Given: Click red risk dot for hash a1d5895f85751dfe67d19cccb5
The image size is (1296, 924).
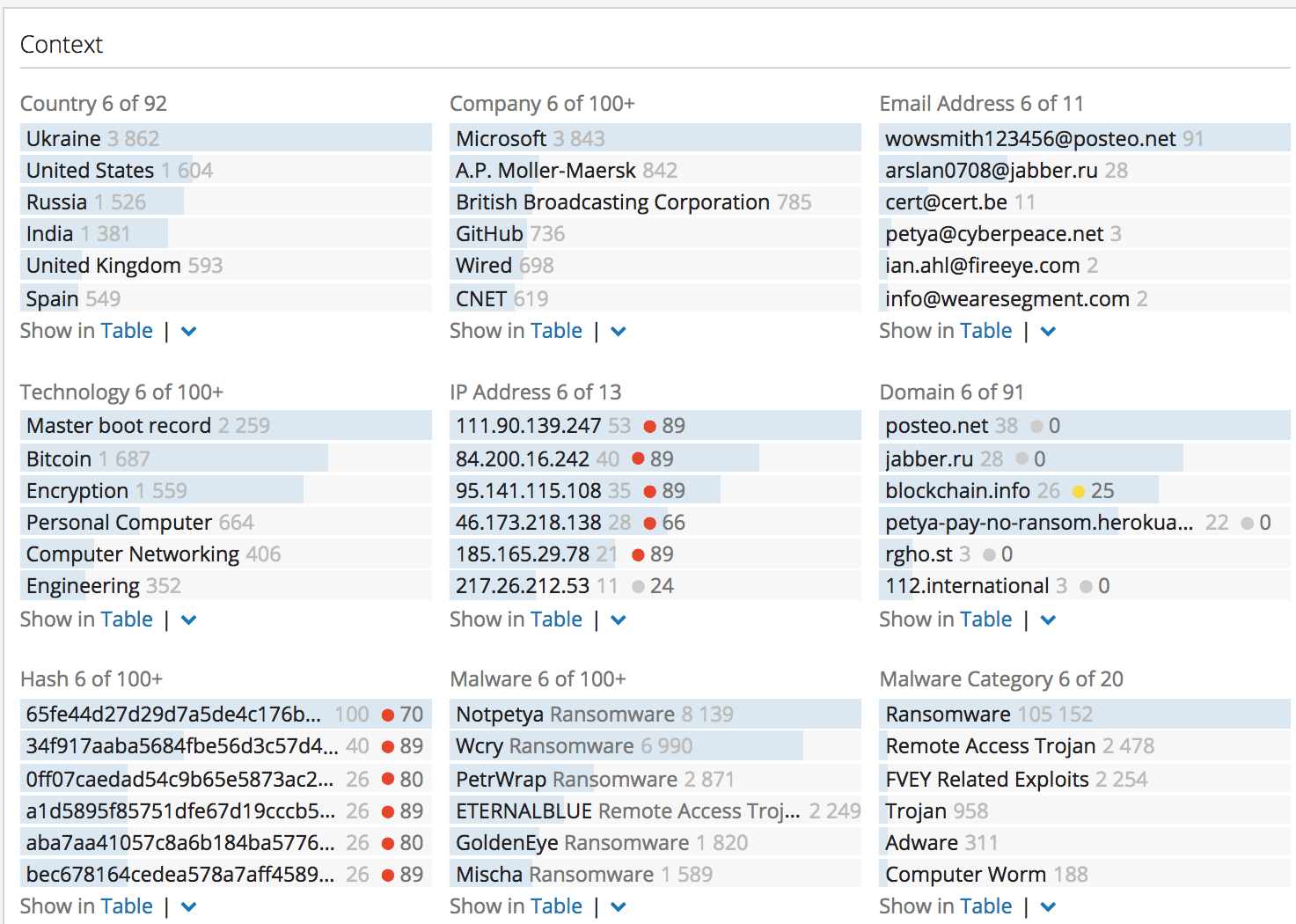Looking at the screenshot, I should [388, 811].
